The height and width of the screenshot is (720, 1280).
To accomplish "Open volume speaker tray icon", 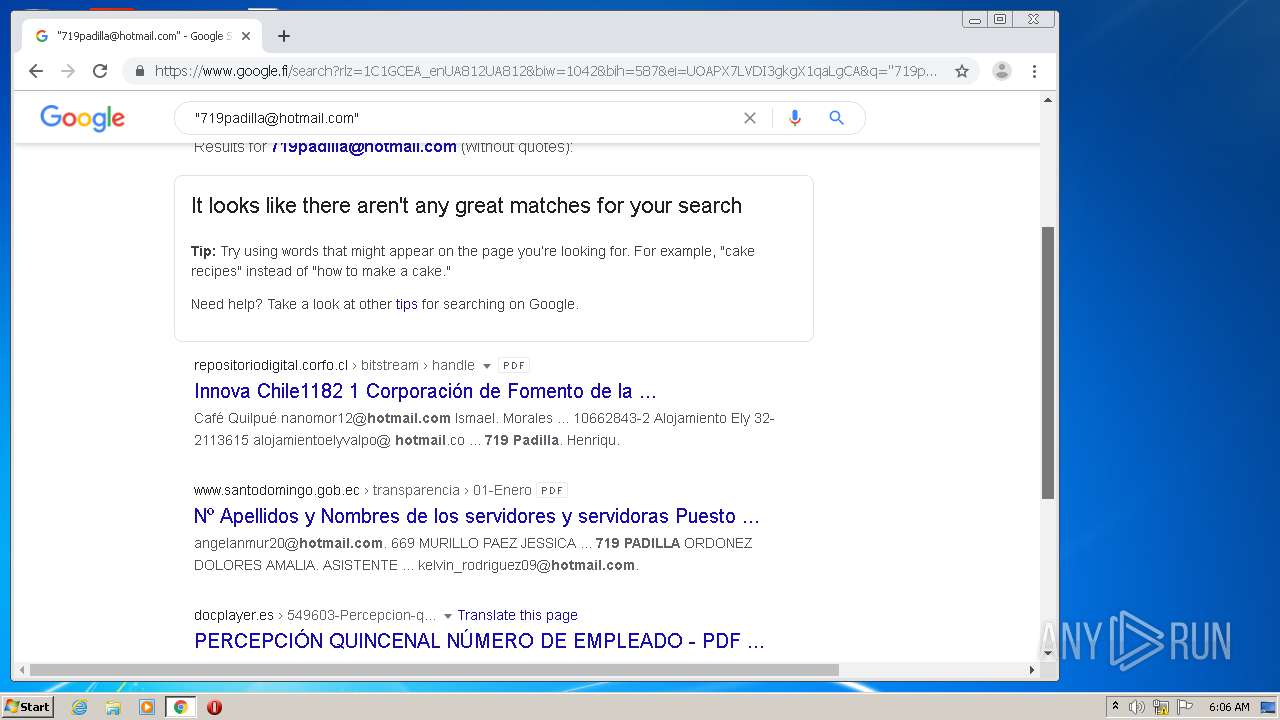I will [1137, 707].
